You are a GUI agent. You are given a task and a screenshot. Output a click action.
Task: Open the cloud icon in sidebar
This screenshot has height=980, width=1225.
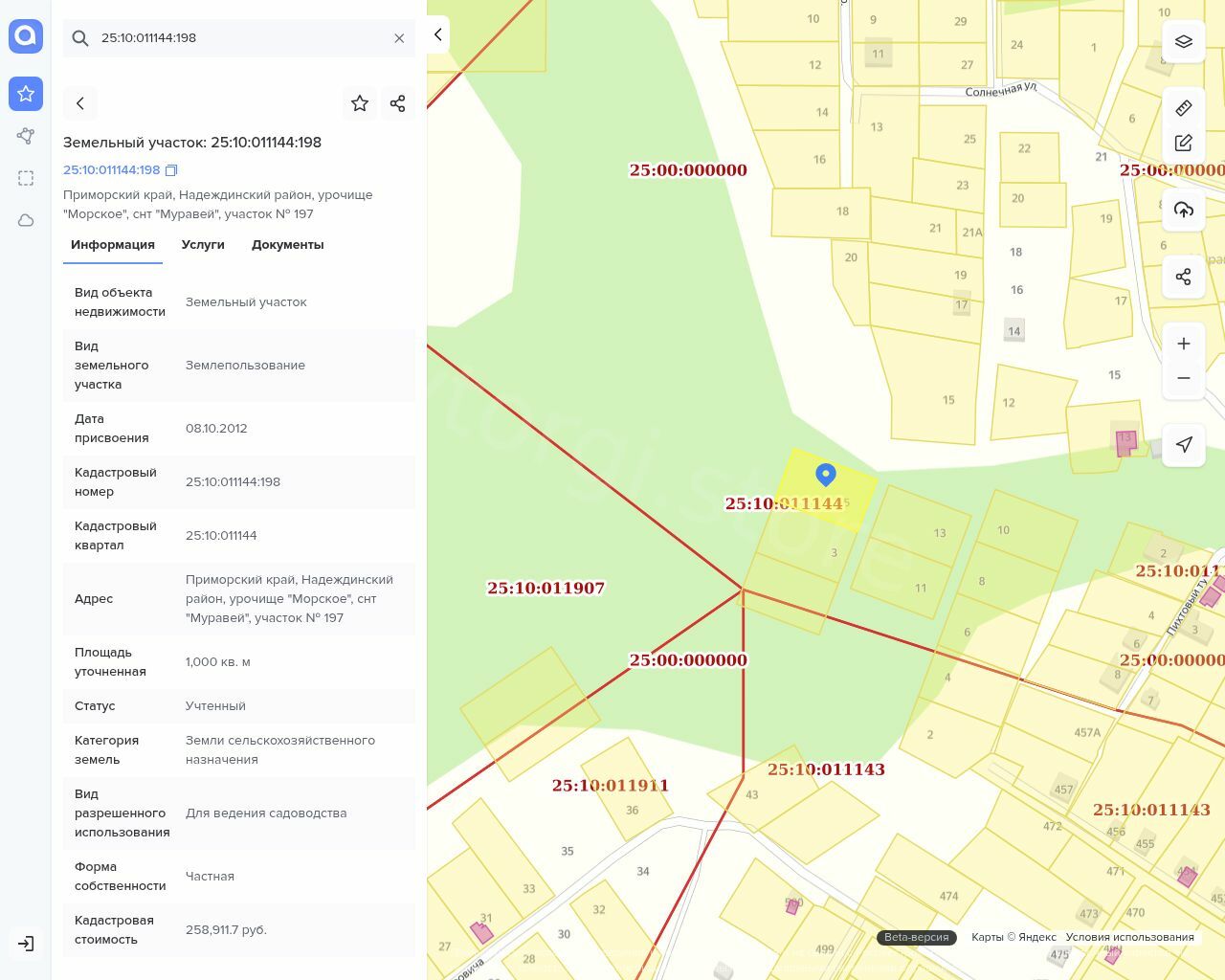[x=26, y=220]
